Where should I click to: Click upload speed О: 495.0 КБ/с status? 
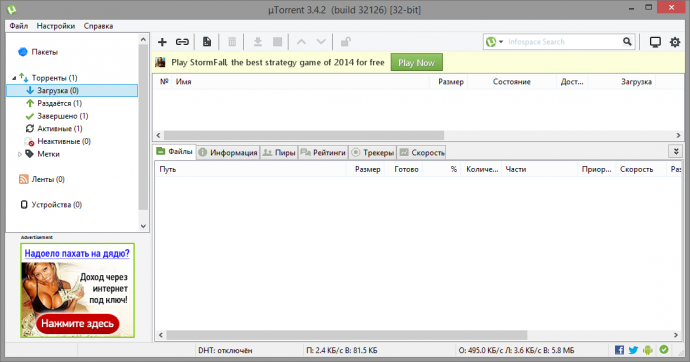point(516,350)
